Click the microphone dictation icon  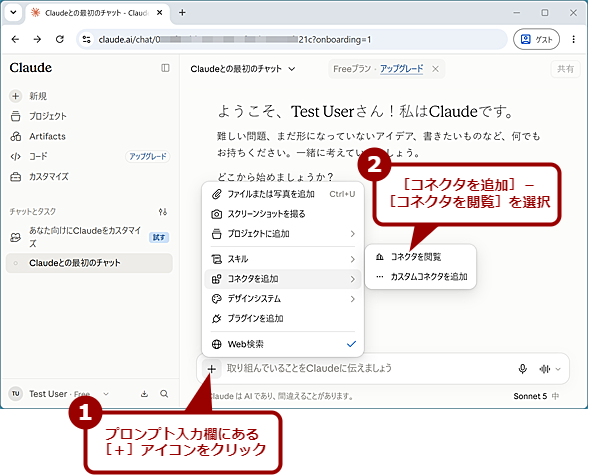pos(522,369)
